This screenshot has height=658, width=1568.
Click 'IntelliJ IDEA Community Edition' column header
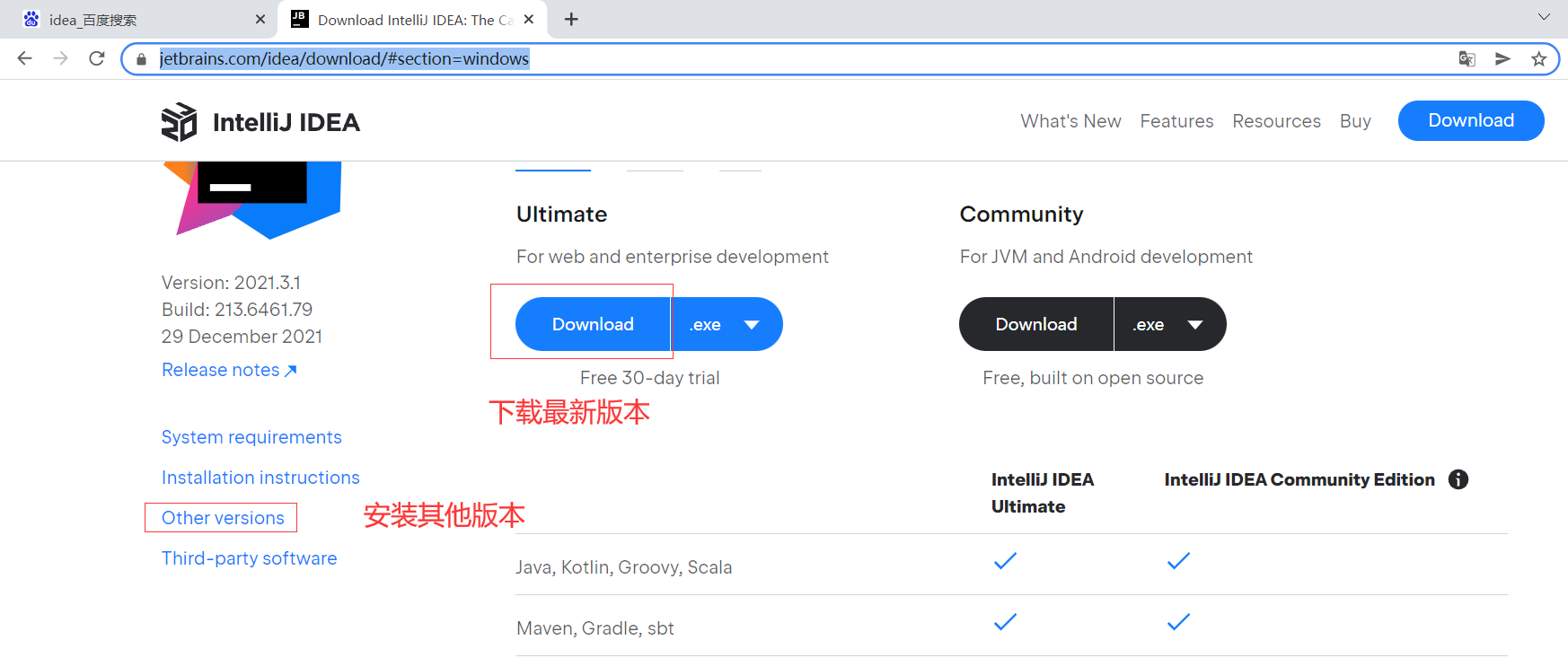point(1299,479)
